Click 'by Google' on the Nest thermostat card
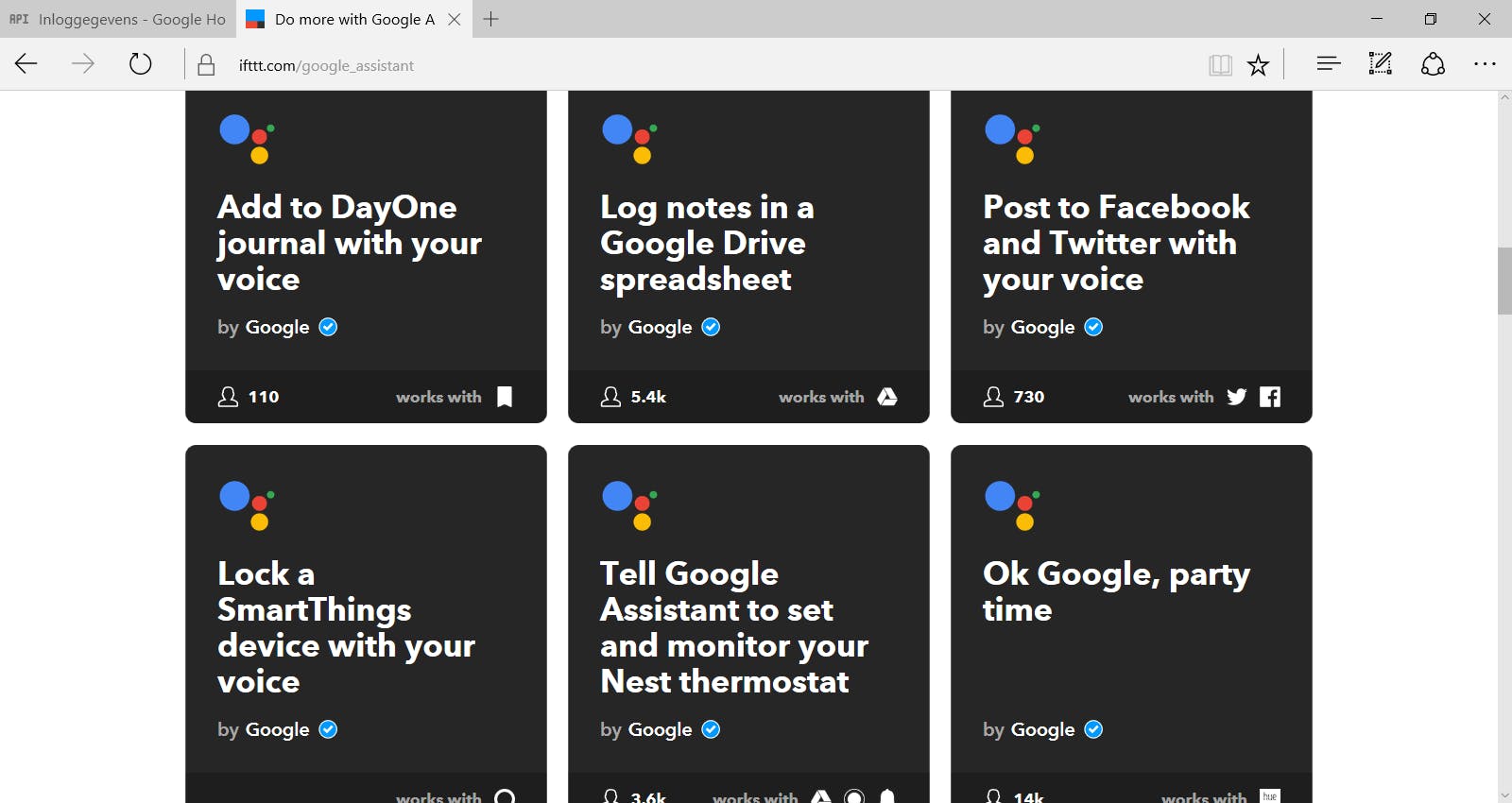1512x803 pixels. pos(646,729)
